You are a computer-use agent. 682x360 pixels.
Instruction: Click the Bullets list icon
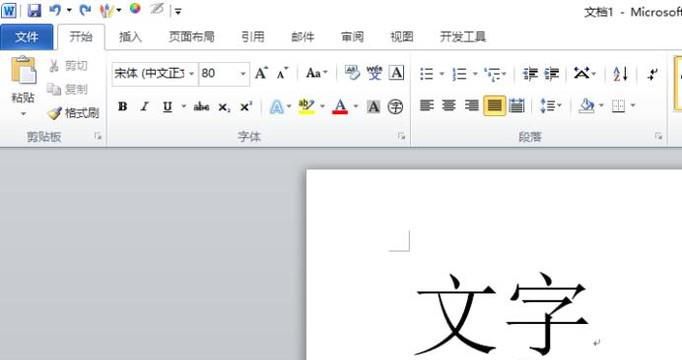click(x=427, y=74)
